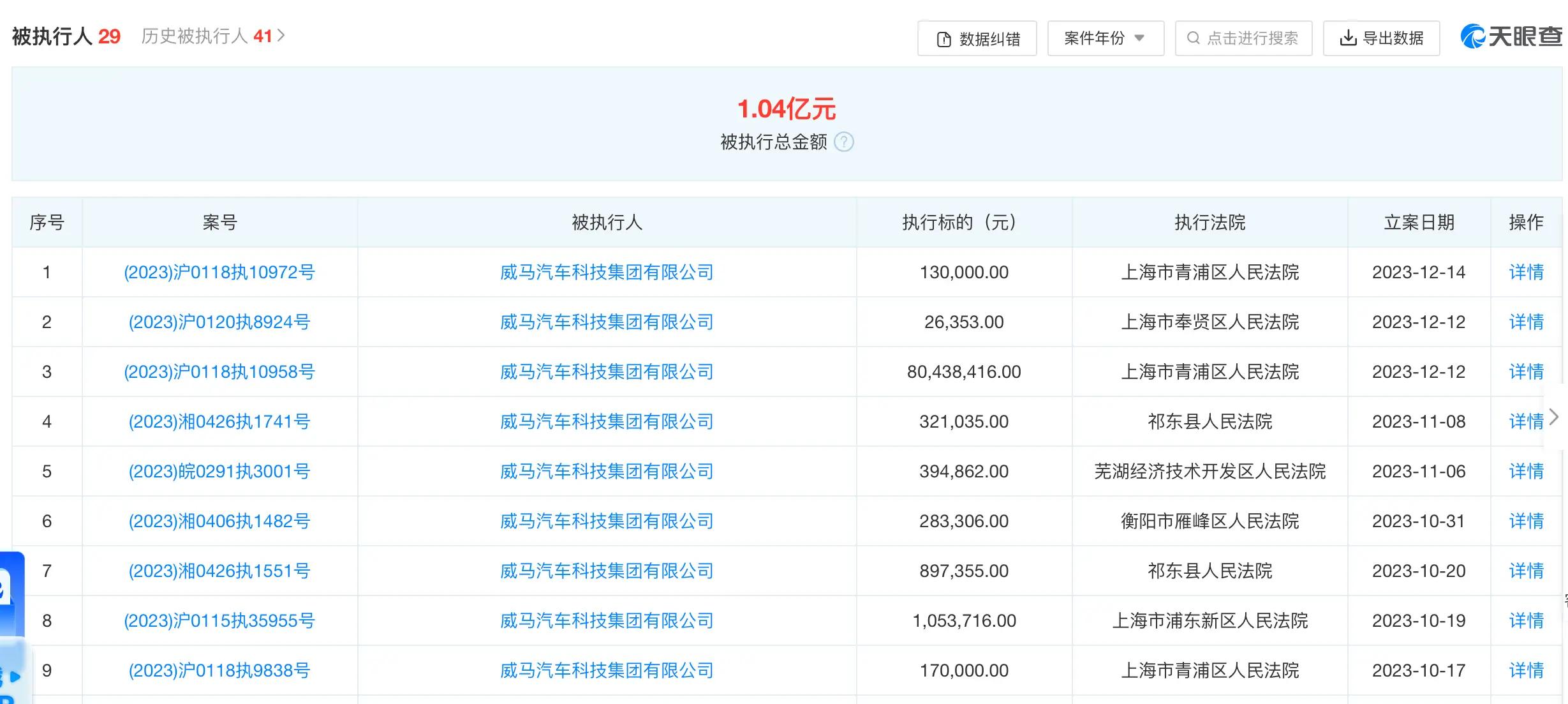
Task: Open case (2023)湘0426执1741号
Action: (219, 422)
